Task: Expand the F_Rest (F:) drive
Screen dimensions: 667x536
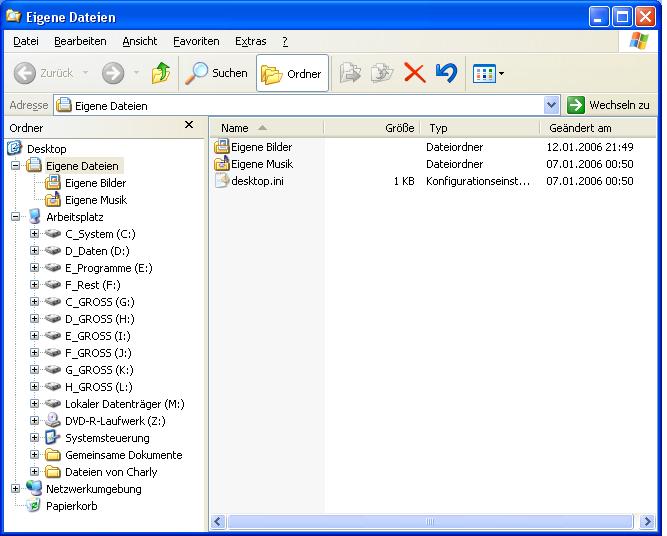Action: pyautogui.click(x=34, y=285)
